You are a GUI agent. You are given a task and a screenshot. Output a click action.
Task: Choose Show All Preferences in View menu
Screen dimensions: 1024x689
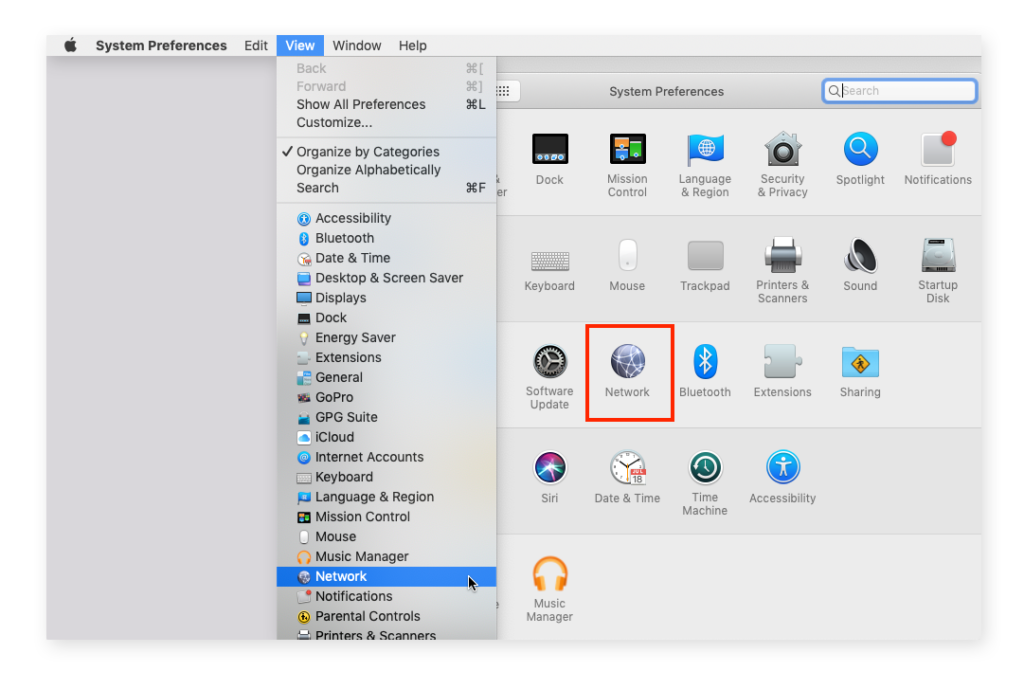click(x=387, y=104)
